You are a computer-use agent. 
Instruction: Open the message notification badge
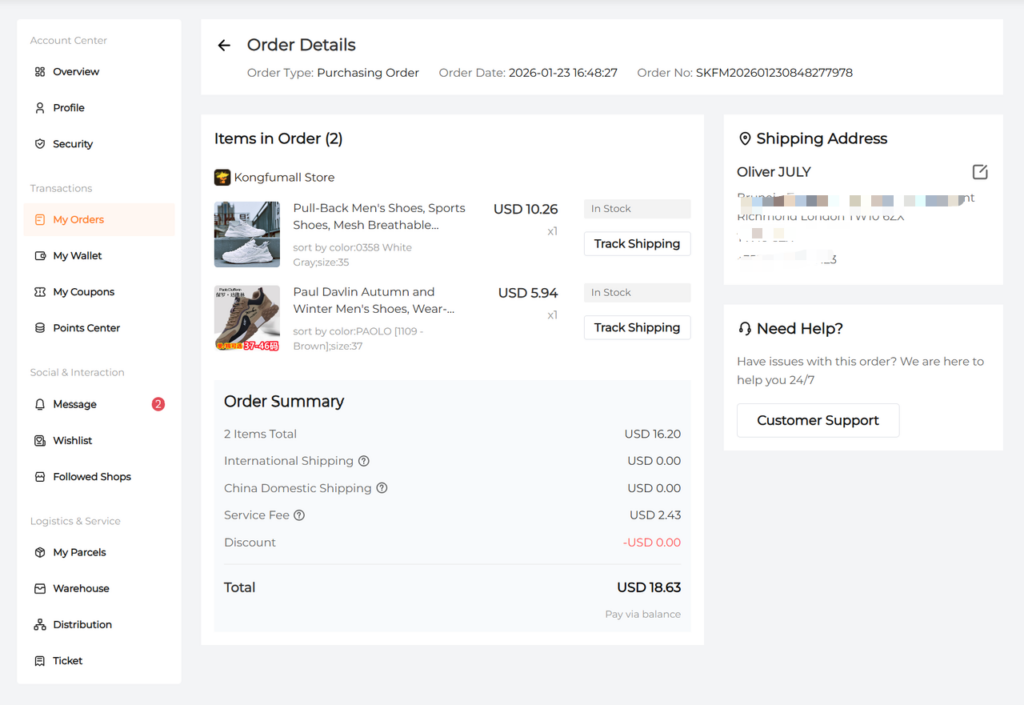coord(158,404)
